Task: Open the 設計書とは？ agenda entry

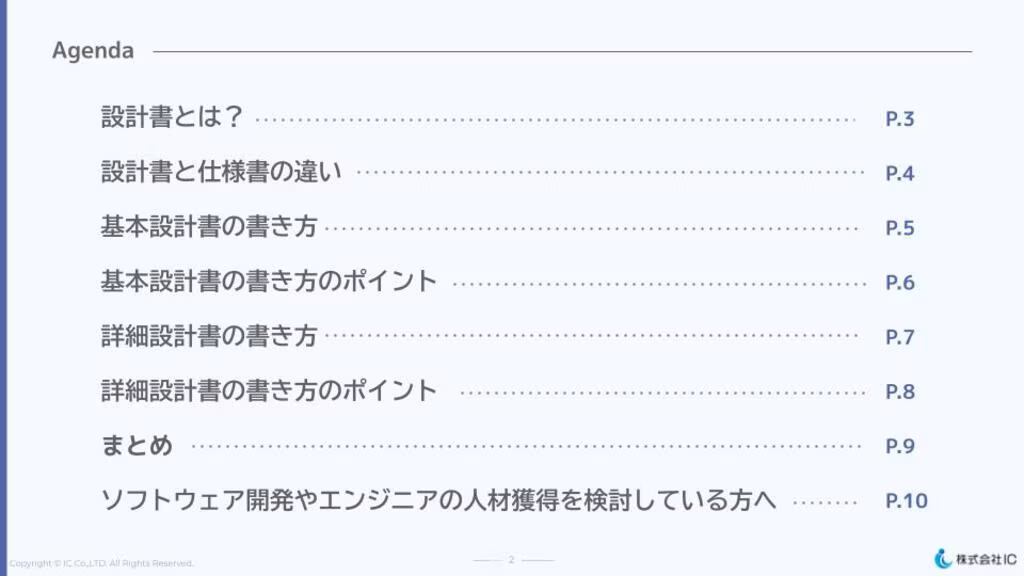Action: point(173,117)
